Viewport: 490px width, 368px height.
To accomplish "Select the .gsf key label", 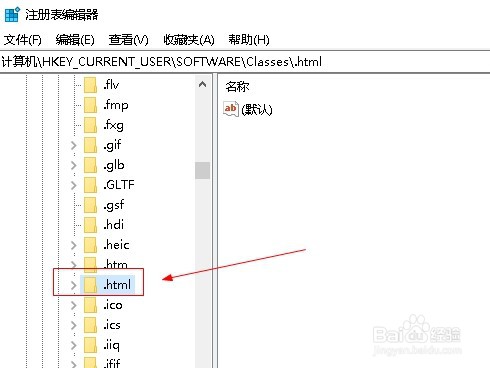I will (114, 205).
